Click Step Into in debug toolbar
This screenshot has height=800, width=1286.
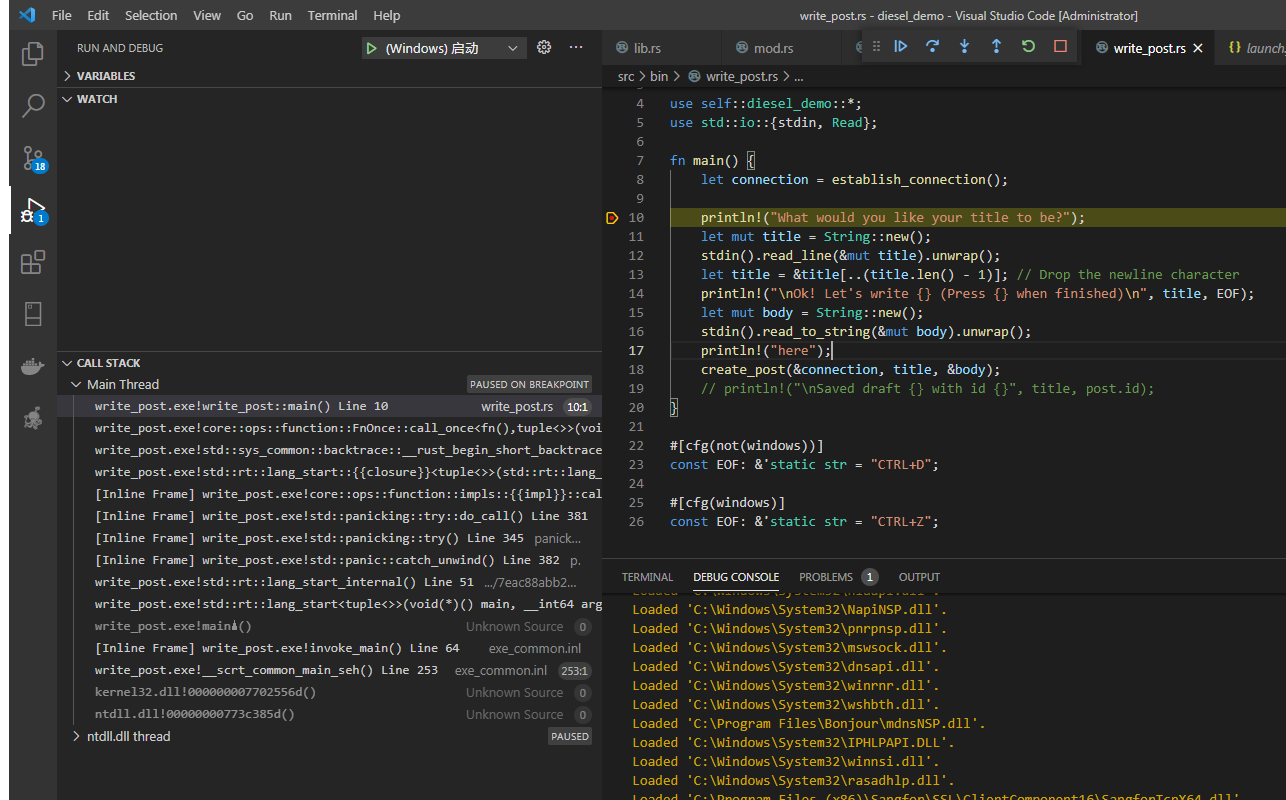click(964, 46)
